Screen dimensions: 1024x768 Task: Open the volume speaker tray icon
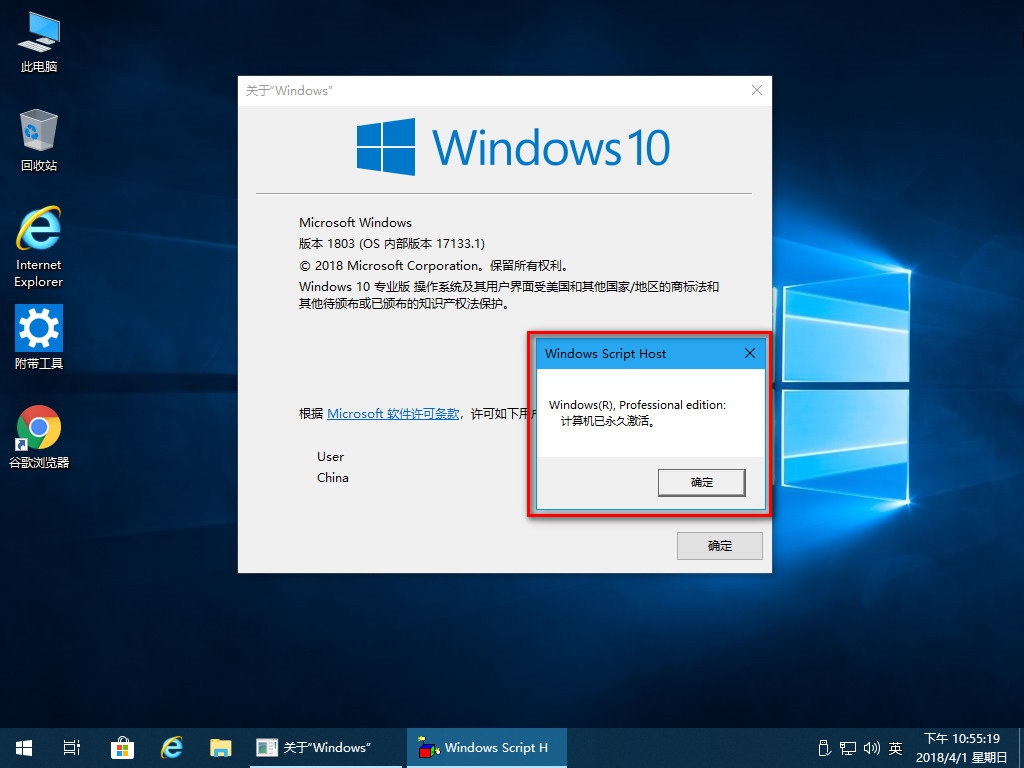pos(872,748)
